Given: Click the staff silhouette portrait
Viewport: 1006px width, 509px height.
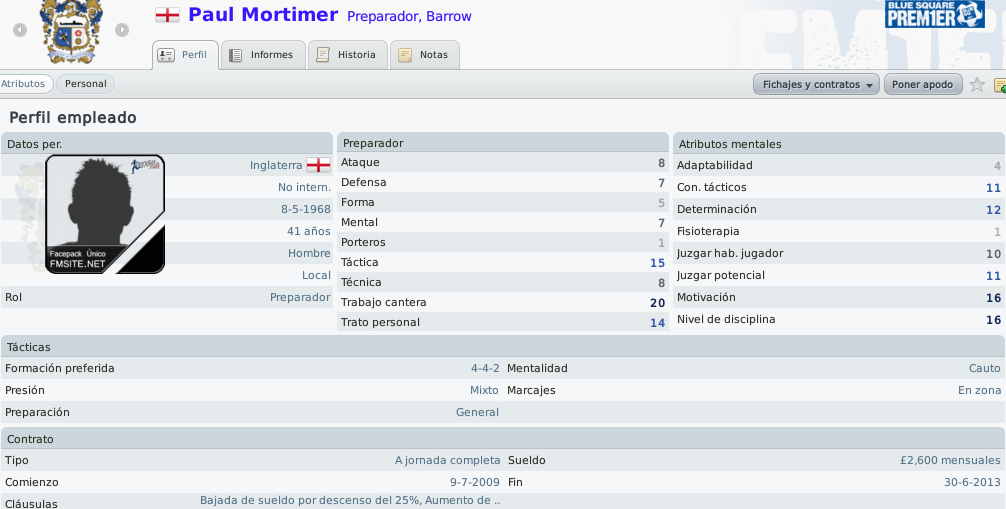Looking at the screenshot, I should (x=105, y=214).
